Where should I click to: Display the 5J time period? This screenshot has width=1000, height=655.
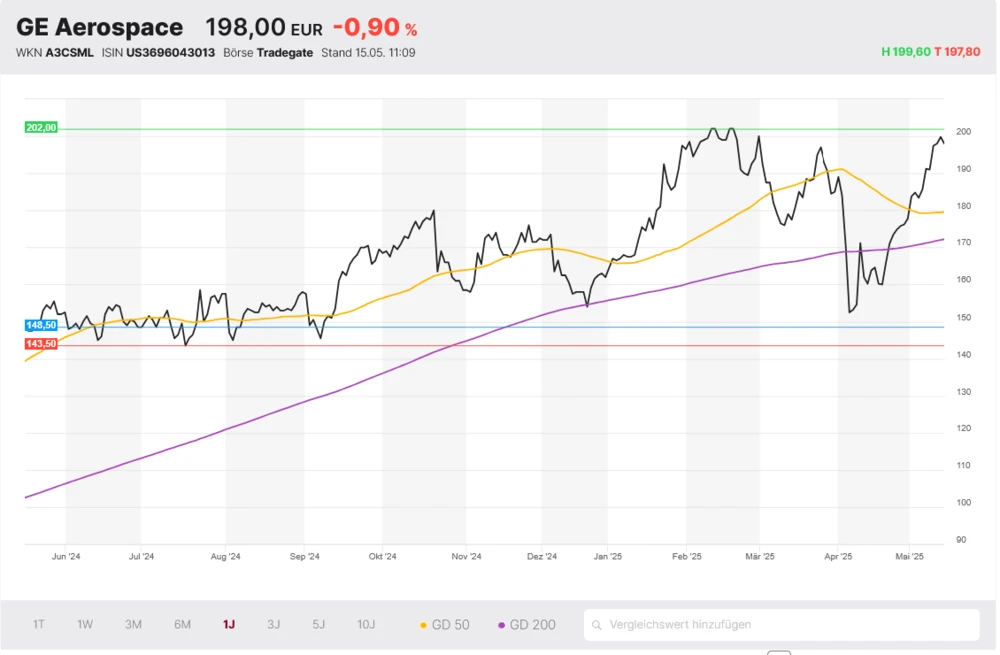tap(318, 625)
